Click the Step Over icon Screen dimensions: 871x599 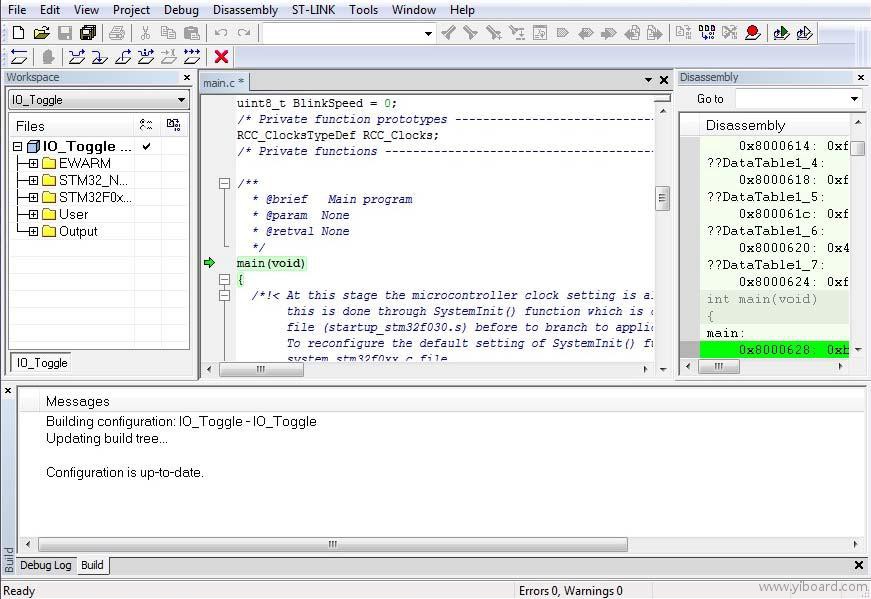77,57
